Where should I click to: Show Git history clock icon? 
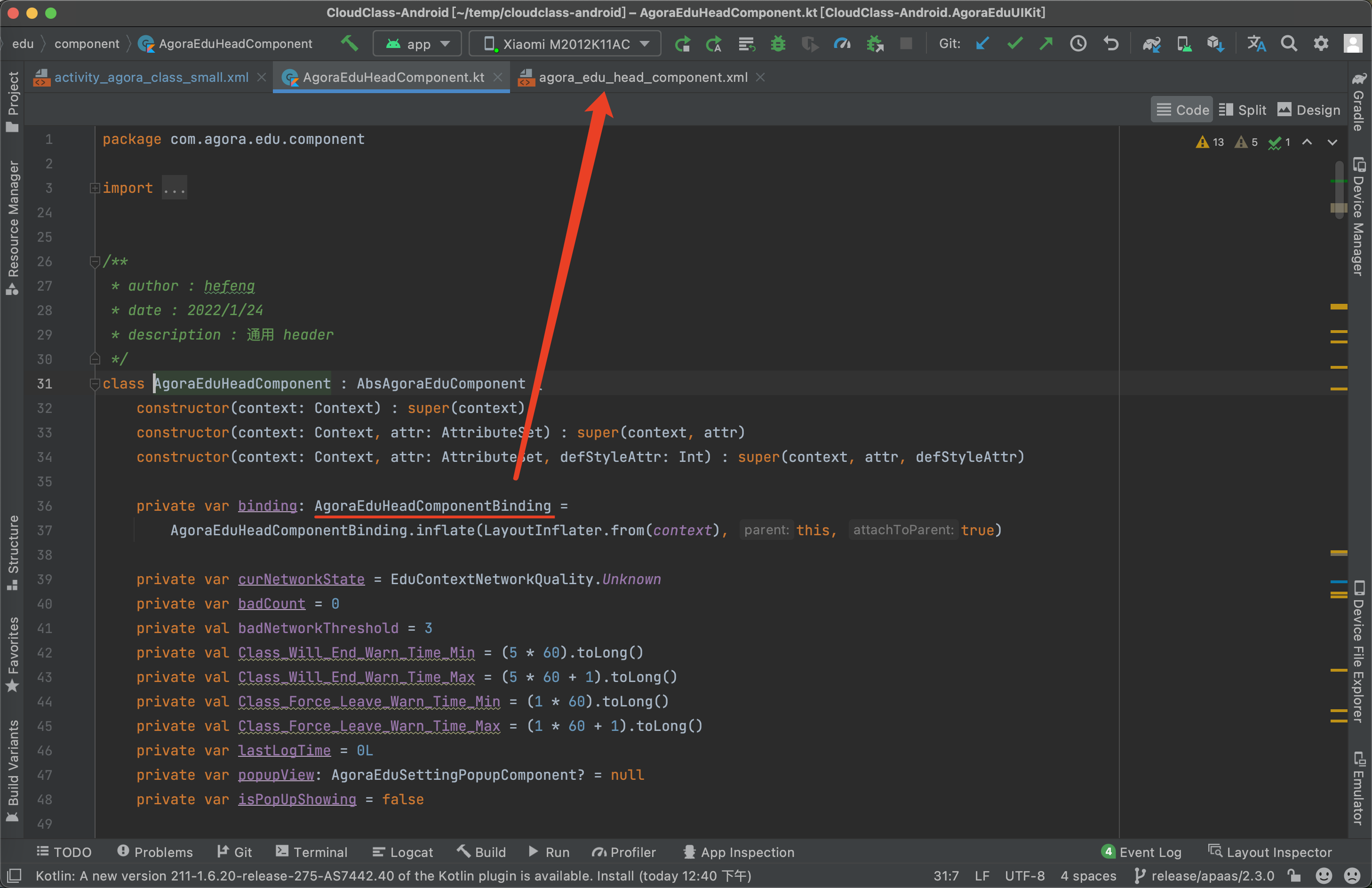[1078, 44]
